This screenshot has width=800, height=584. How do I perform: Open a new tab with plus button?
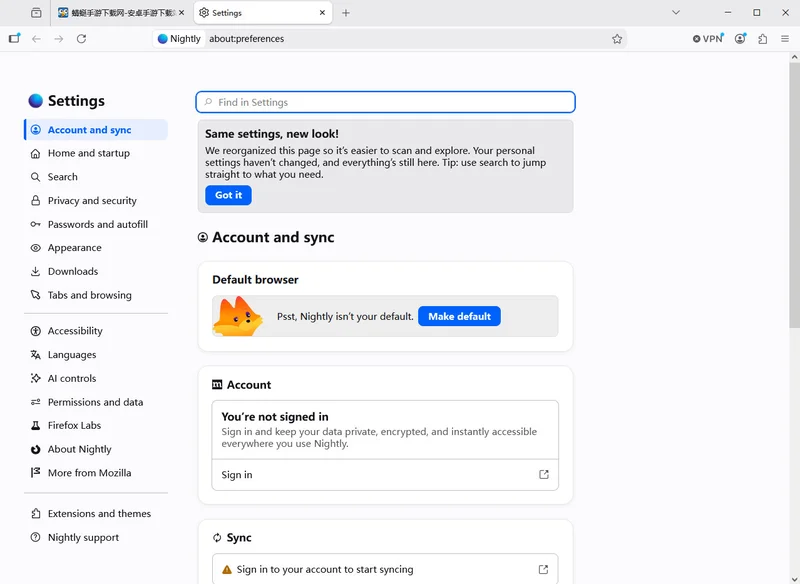click(345, 13)
